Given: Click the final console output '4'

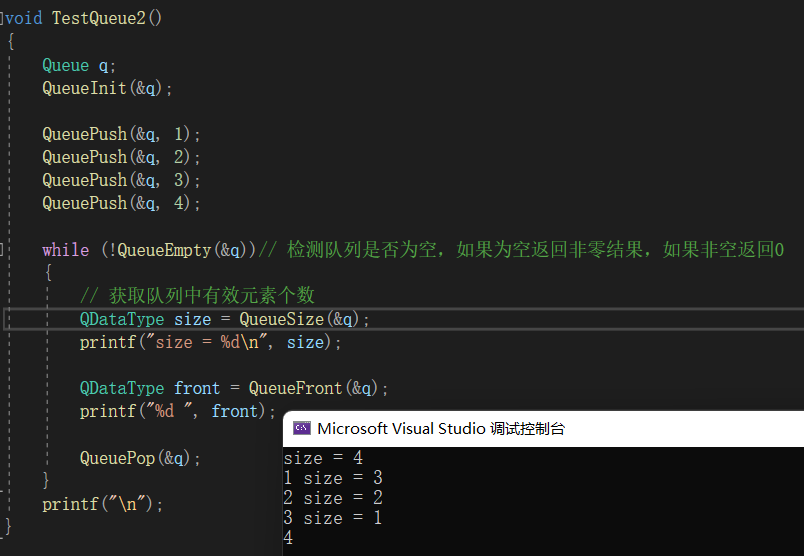Looking at the screenshot, I should 288,538.
